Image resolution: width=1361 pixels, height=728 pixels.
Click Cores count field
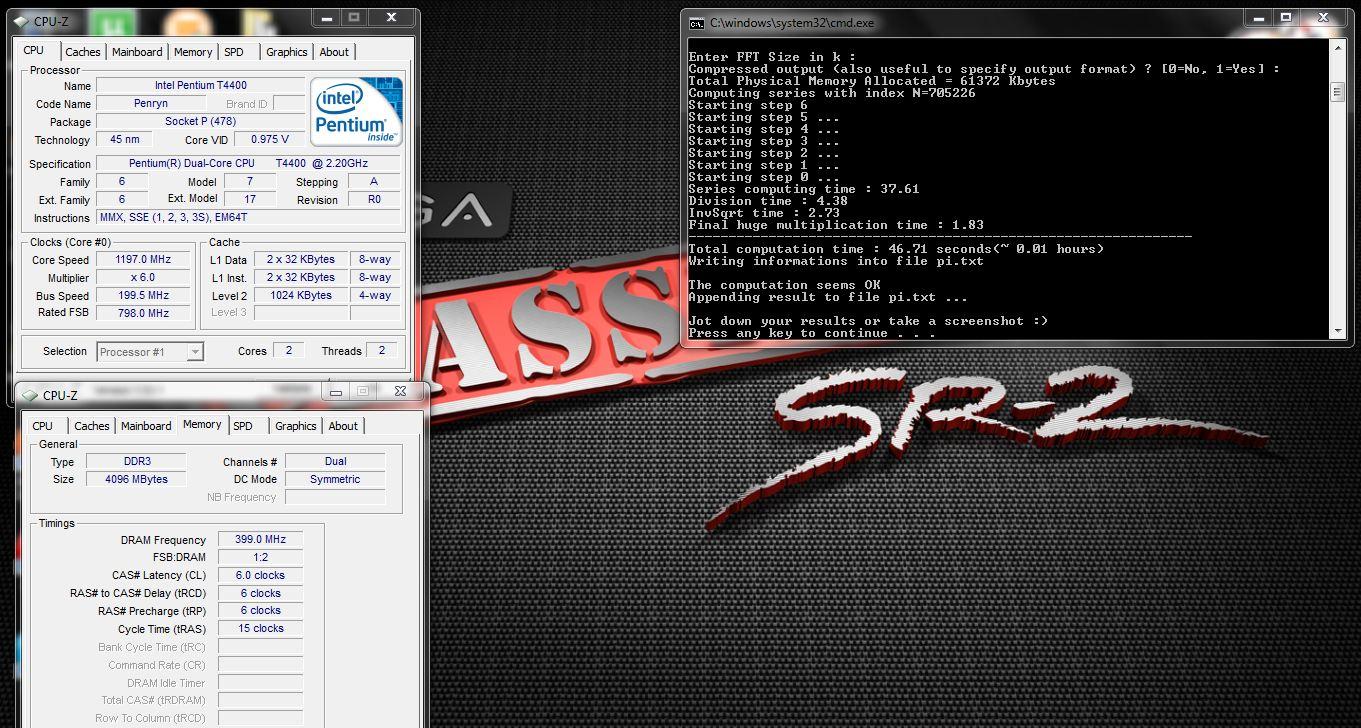289,350
